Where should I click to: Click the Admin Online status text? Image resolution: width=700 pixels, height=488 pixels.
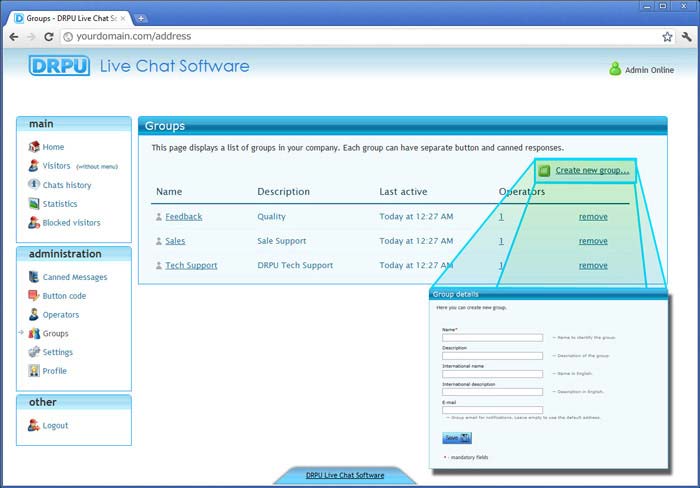[650, 70]
